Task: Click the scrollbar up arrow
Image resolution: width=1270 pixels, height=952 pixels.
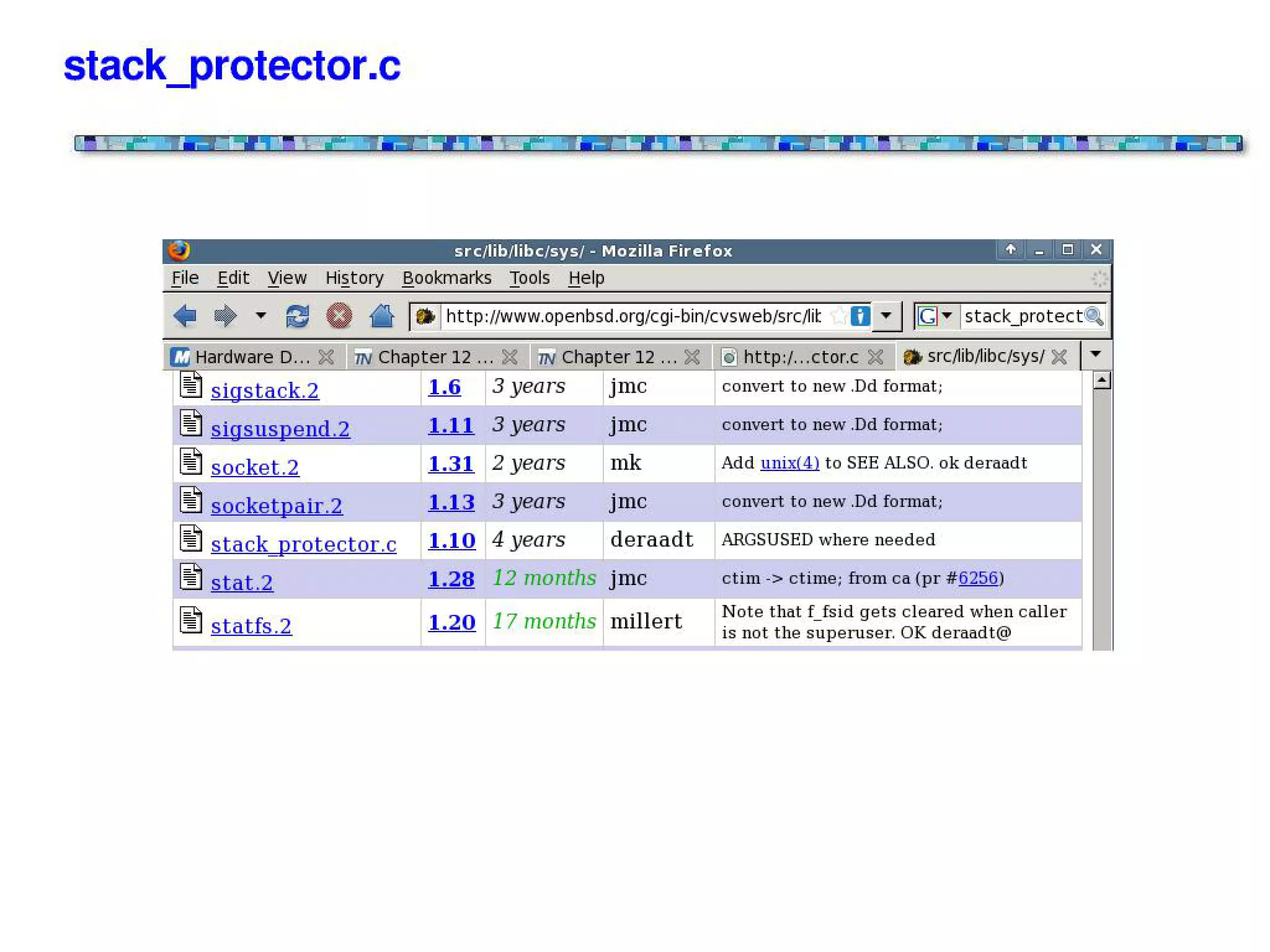Action: (x=1102, y=380)
